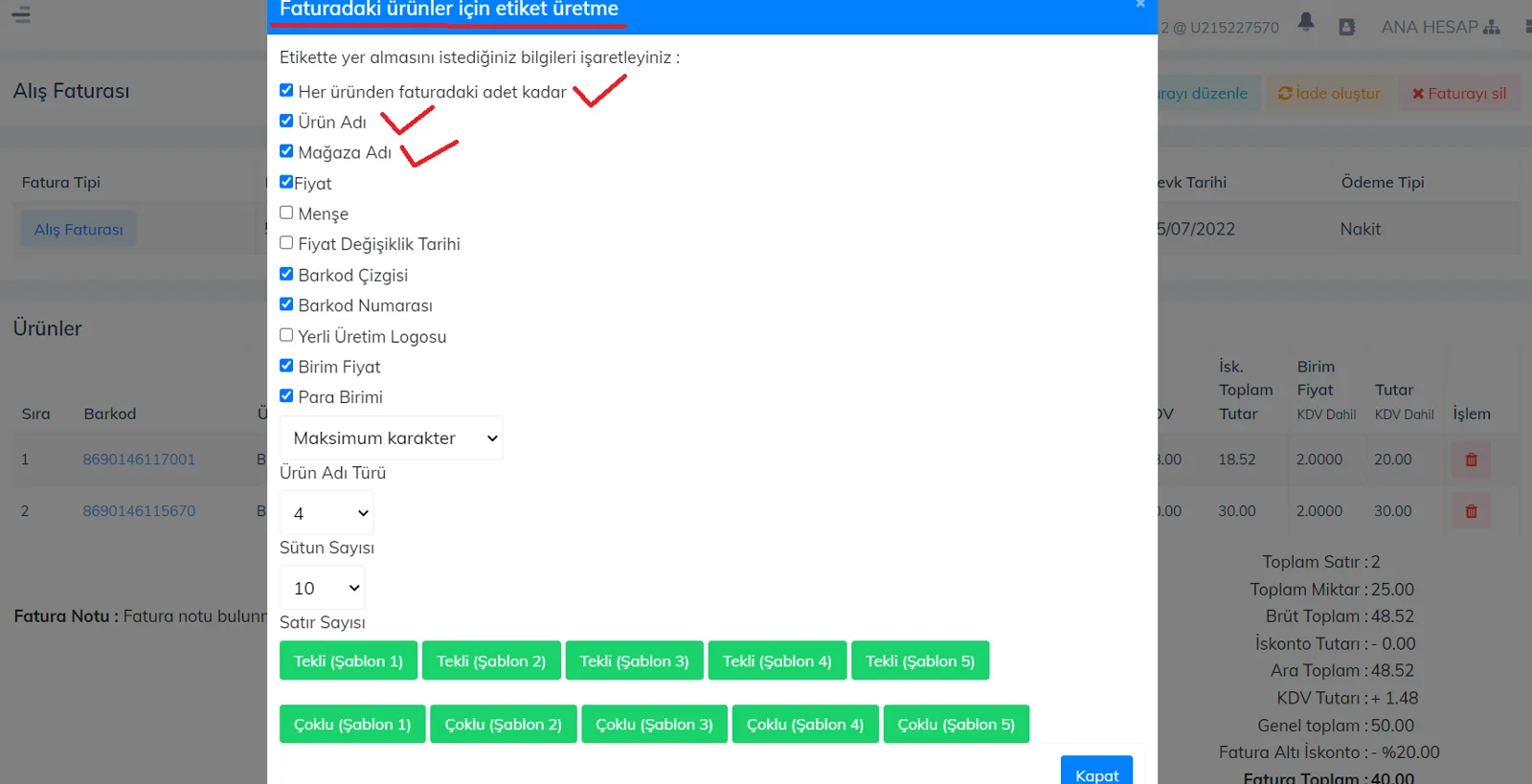
Task: Click the contacts icon beside the bell
Action: [1346, 27]
